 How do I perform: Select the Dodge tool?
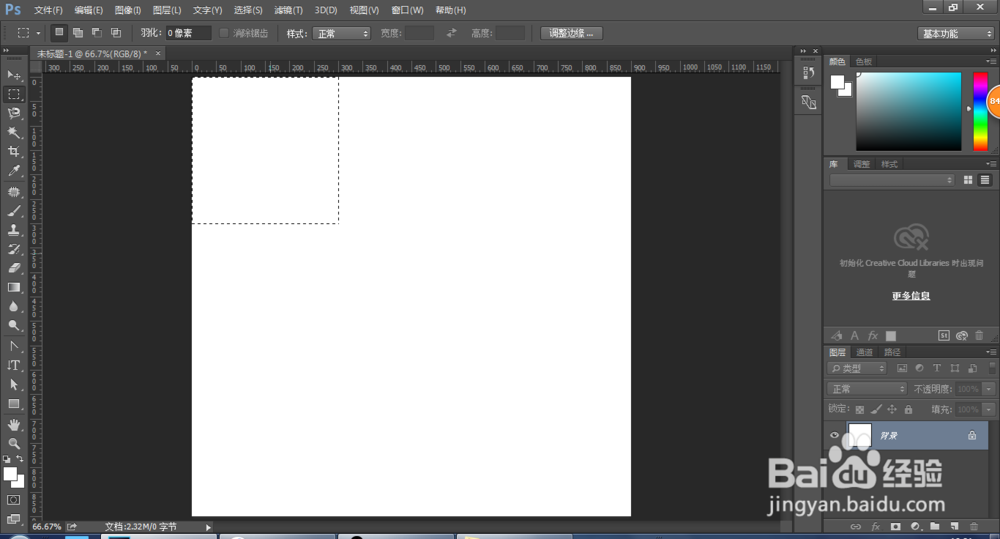click(14, 326)
